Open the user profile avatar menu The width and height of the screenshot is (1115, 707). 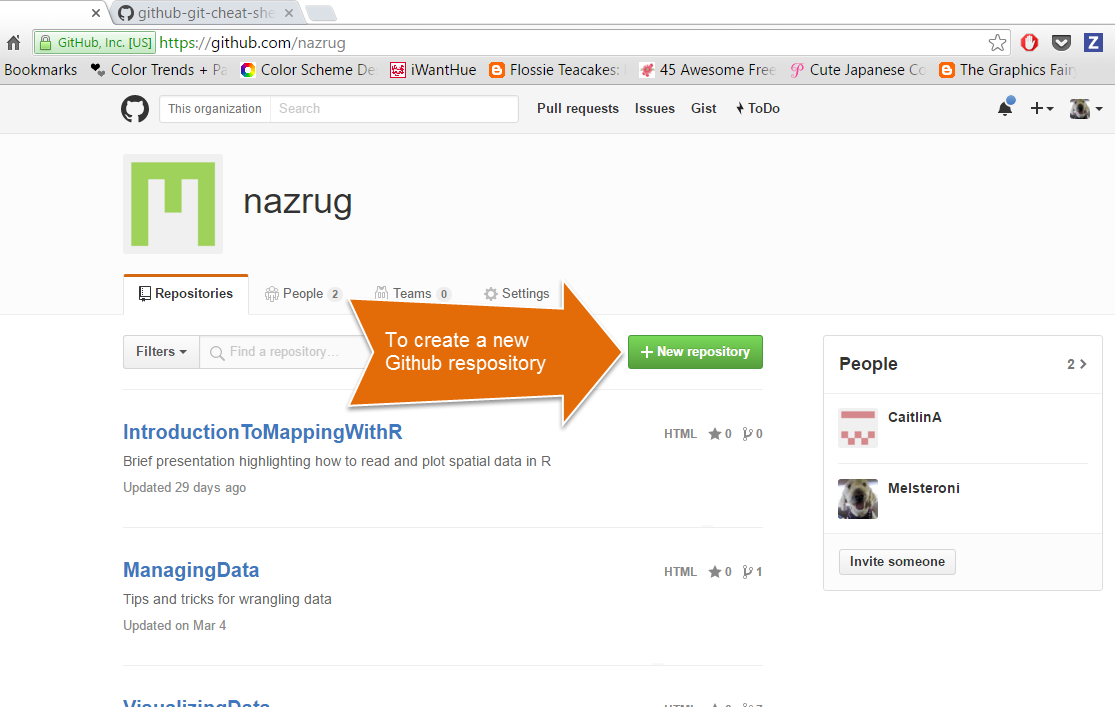1086,108
